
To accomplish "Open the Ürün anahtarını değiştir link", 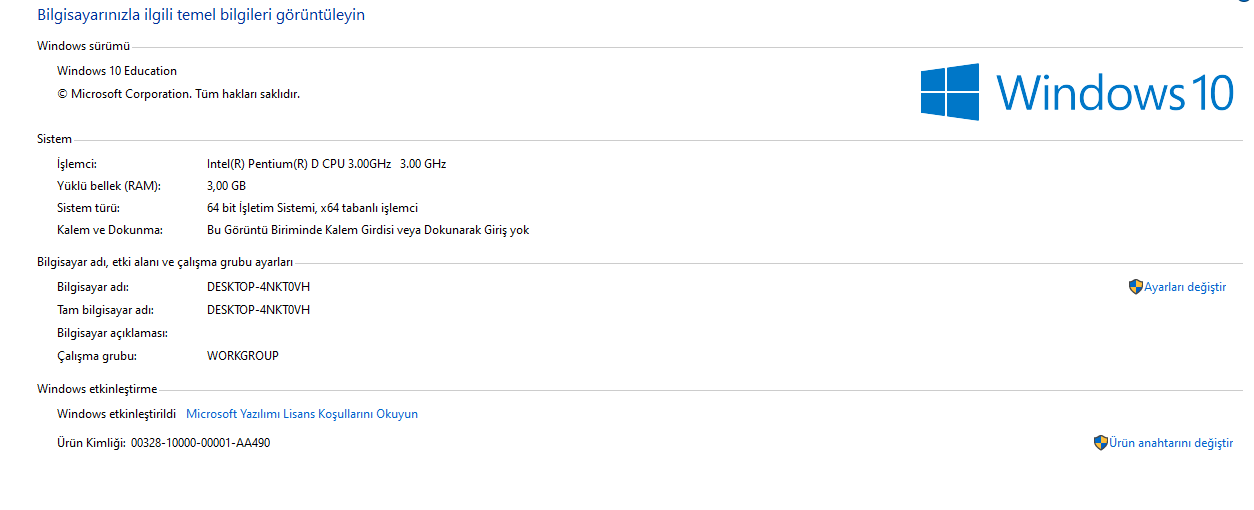I will tap(1170, 443).
